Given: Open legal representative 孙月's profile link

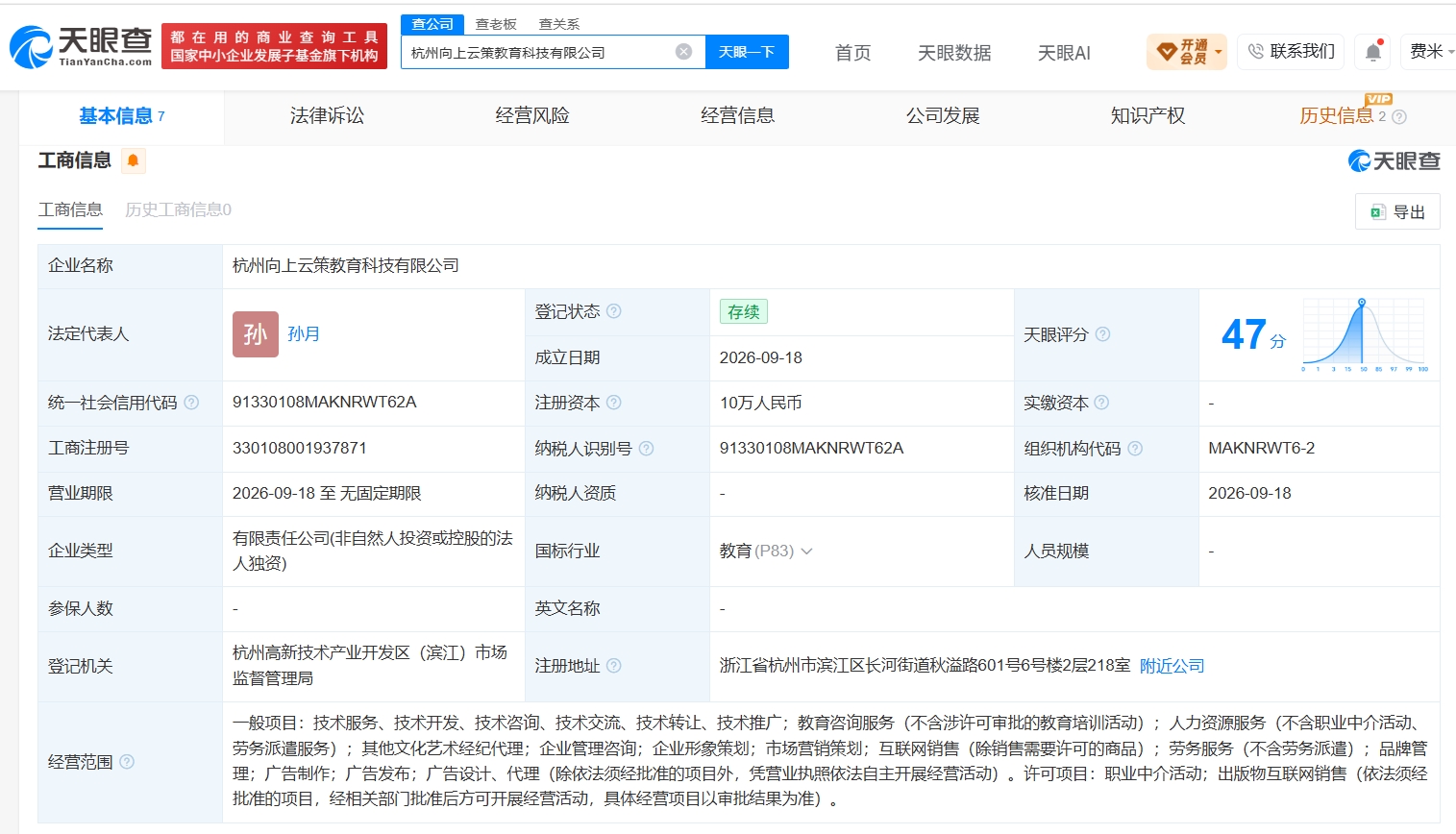Looking at the screenshot, I should 304,334.
